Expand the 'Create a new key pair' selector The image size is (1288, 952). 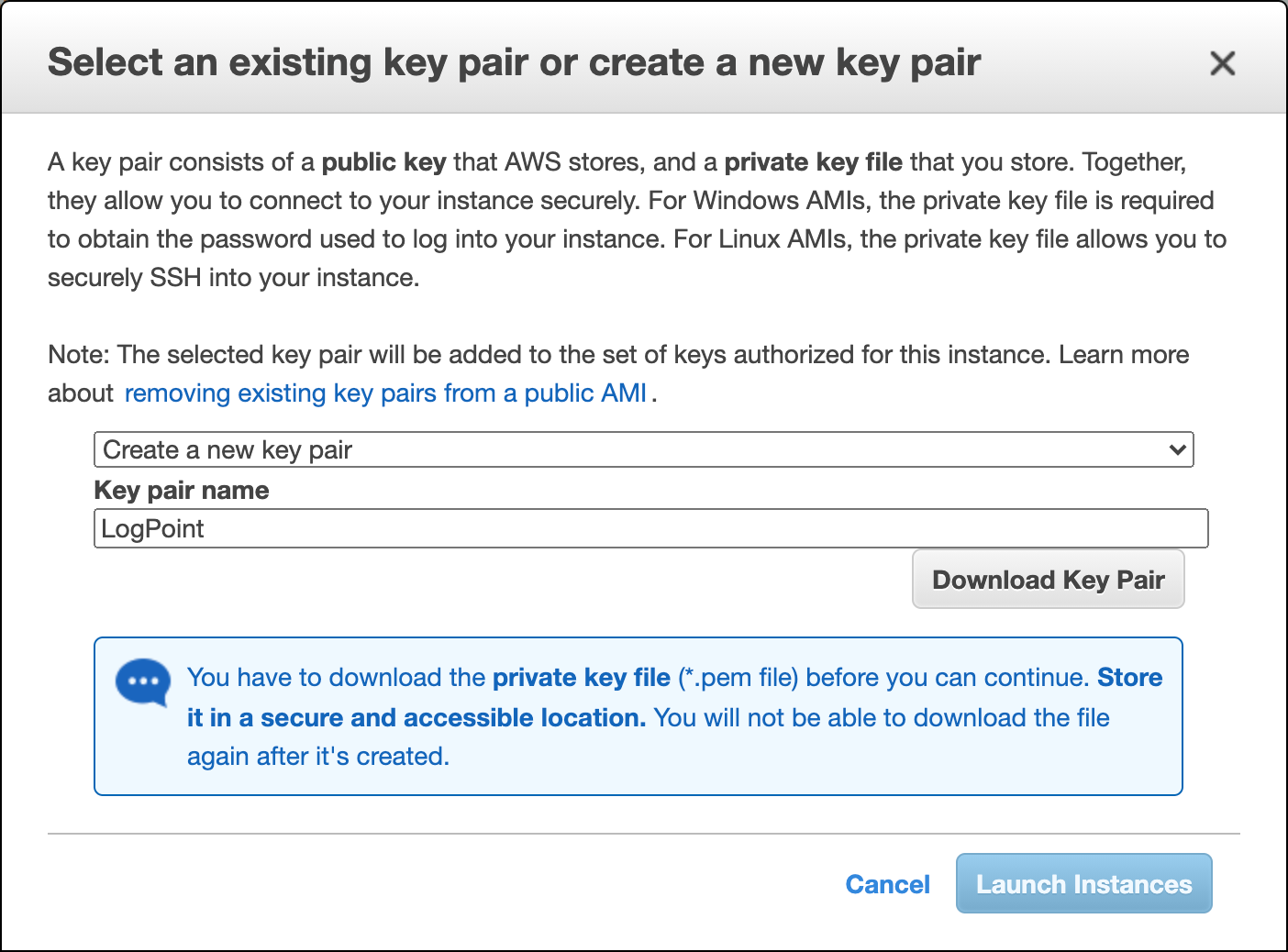tap(642, 449)
